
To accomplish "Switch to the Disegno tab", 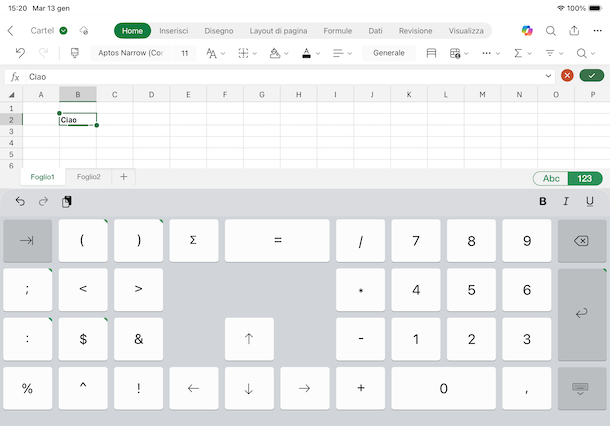I will pyautogui.click(x=219, y=31).
